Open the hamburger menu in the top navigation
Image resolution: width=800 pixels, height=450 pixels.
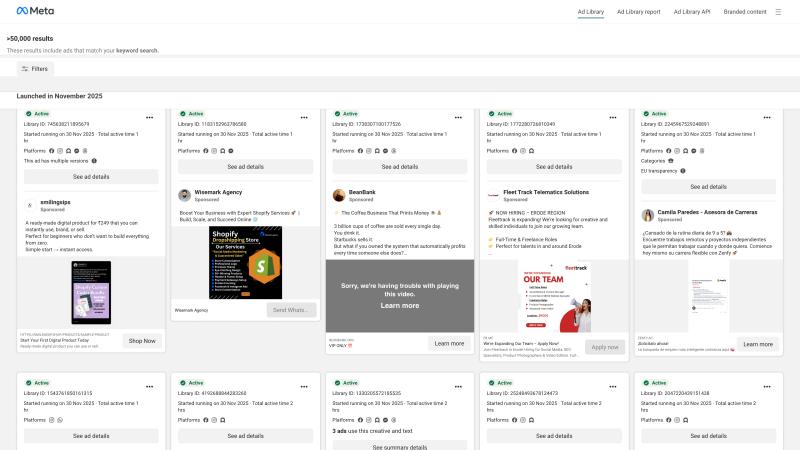[778, 12]
